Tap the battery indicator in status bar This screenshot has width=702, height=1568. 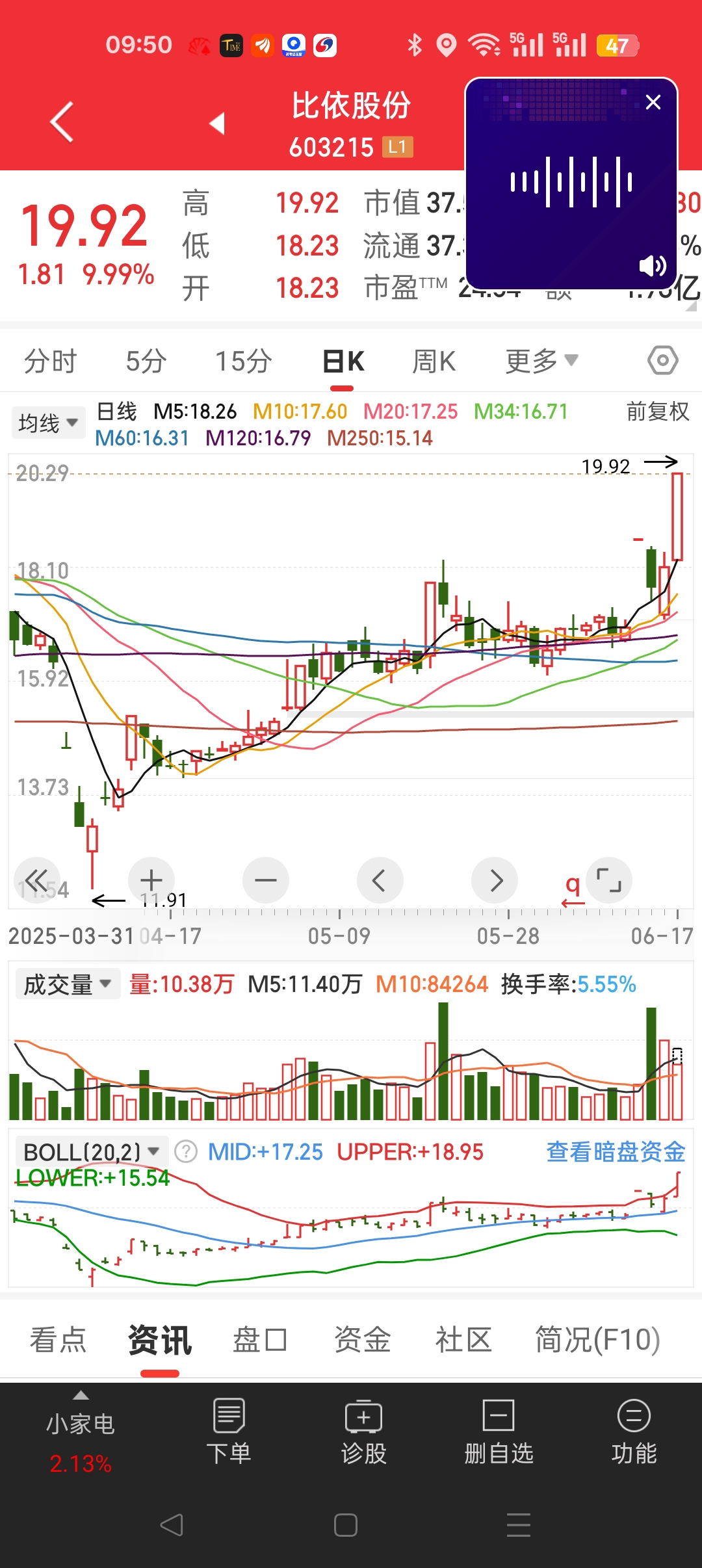pos(617,46)
